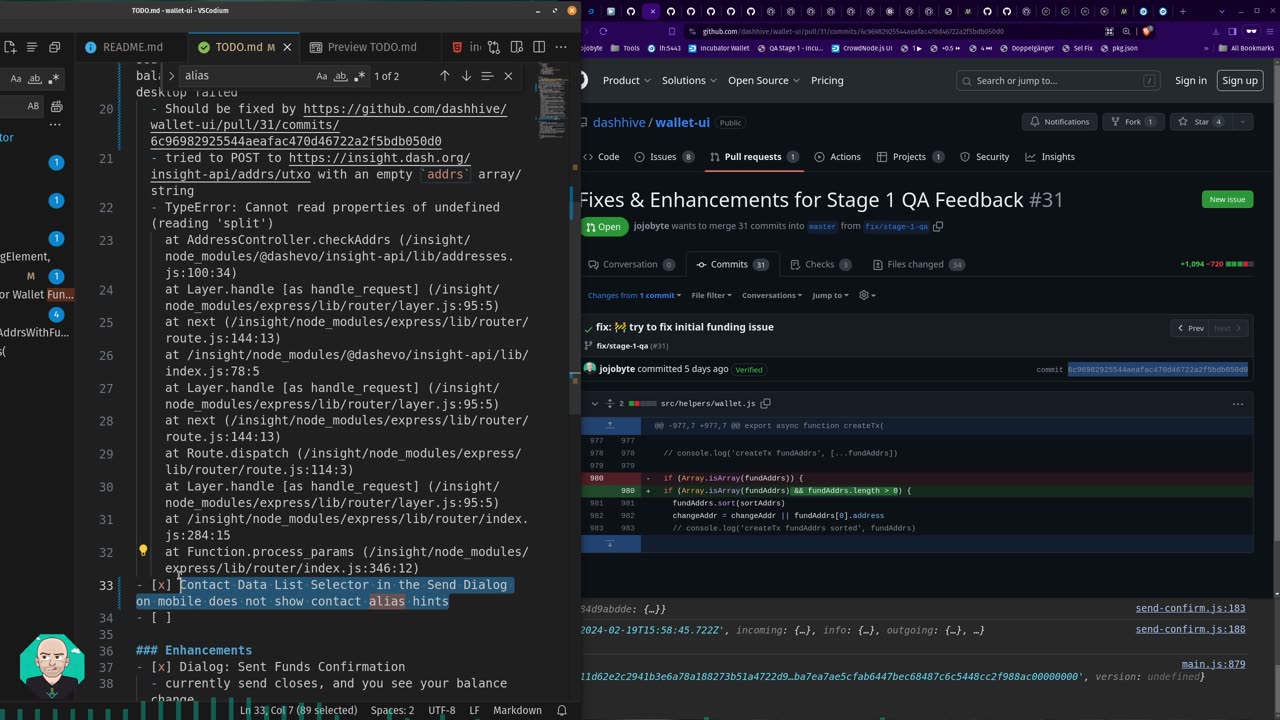The image size is (1280, 720).
Task: Toggle Use Regular Expression in sidebar search
Action: point(53,79)
